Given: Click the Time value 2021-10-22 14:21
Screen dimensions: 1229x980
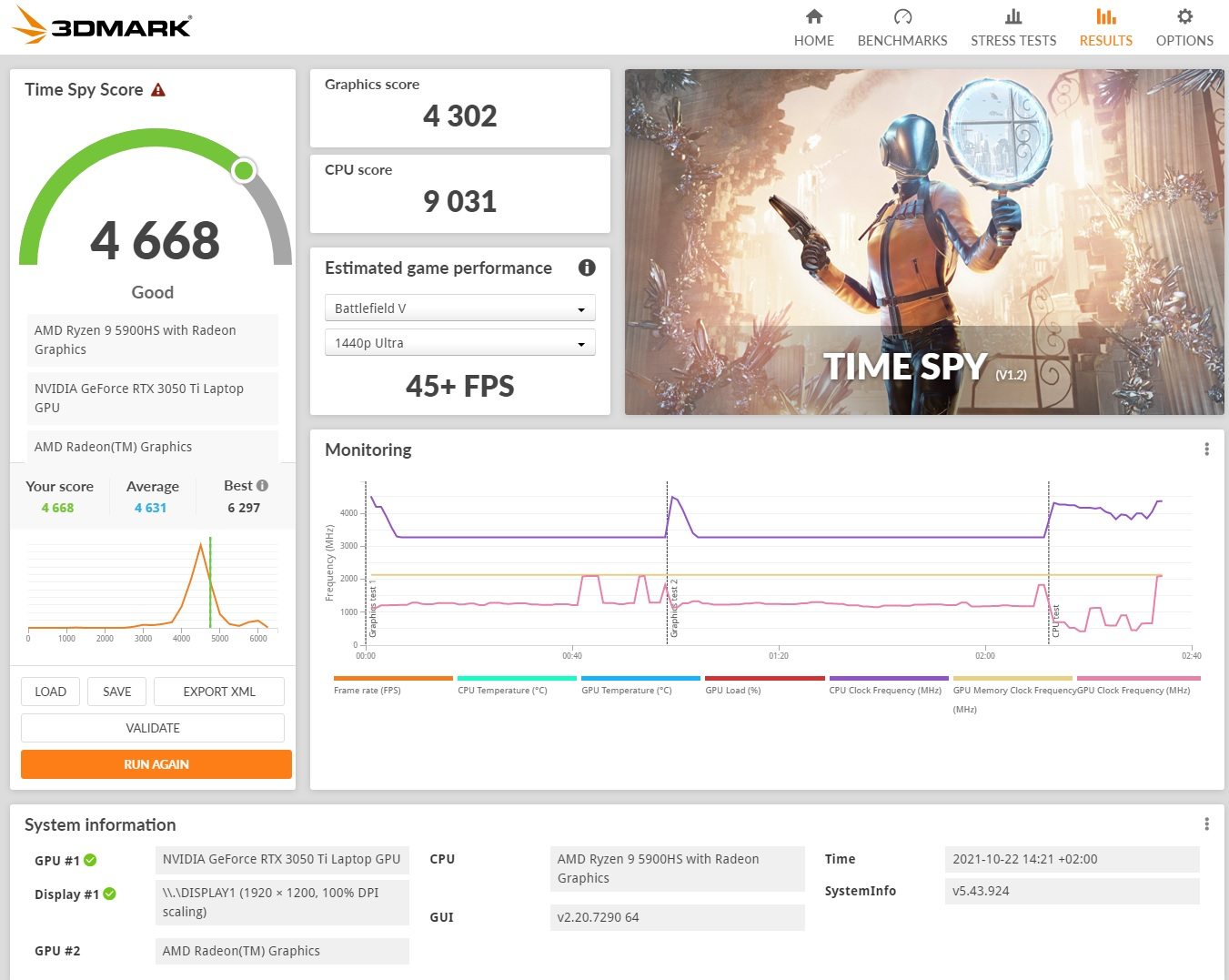Looking at the screenshot, I should point(1072,859).
